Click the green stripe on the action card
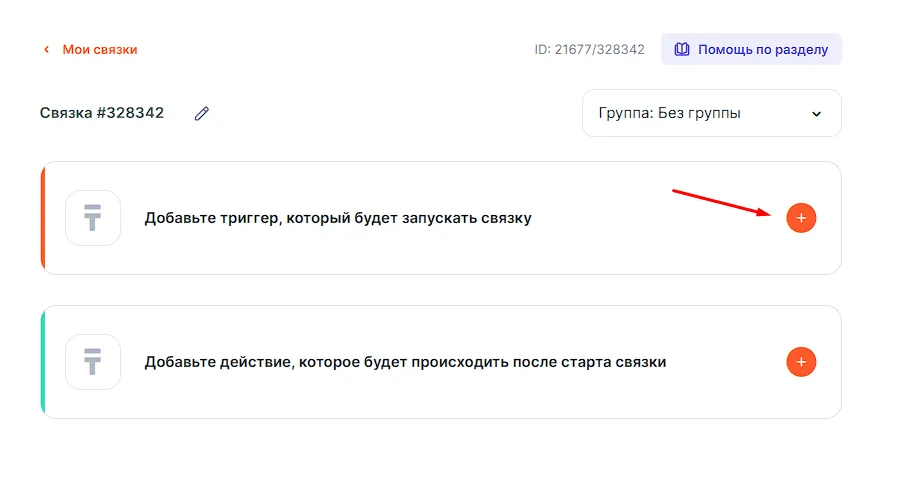This screenshot has width=899, height=496. pyautogui.click(x=43, y=362)
